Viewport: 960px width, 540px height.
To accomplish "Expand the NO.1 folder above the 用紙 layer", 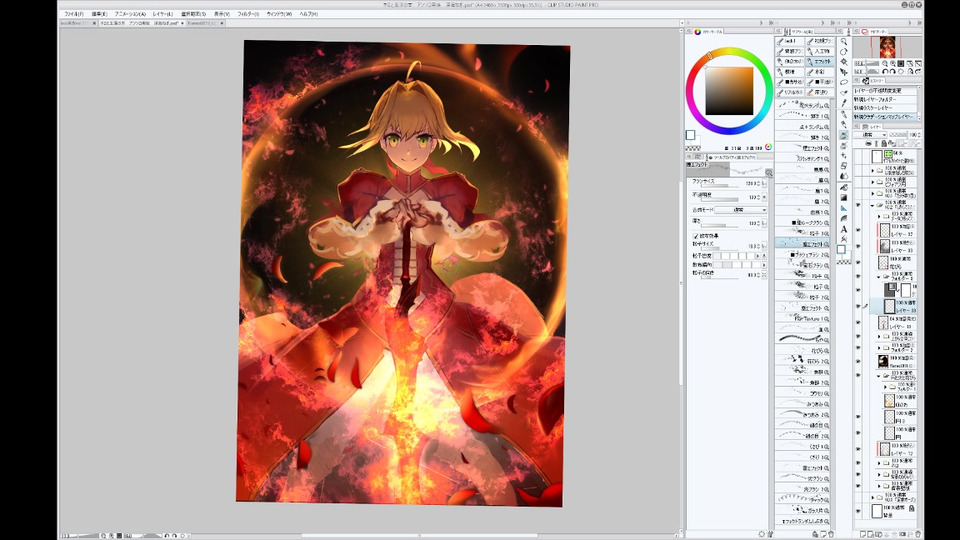I will coord(872,498).
